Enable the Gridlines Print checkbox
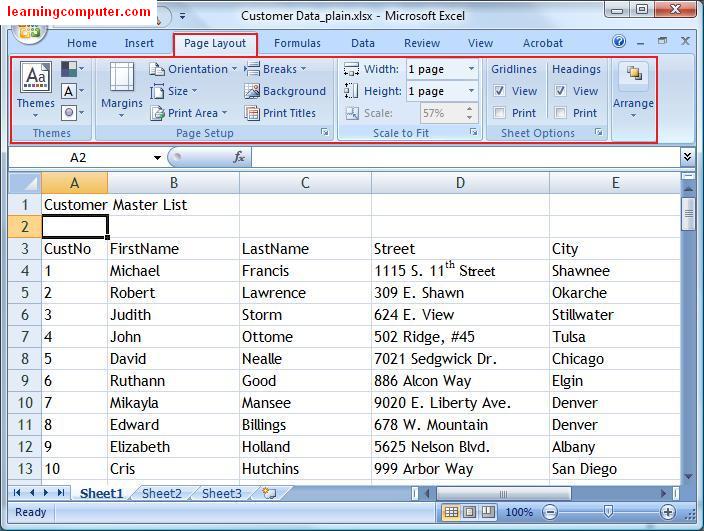Screen dimensions: 704x531 pos(500,113)
